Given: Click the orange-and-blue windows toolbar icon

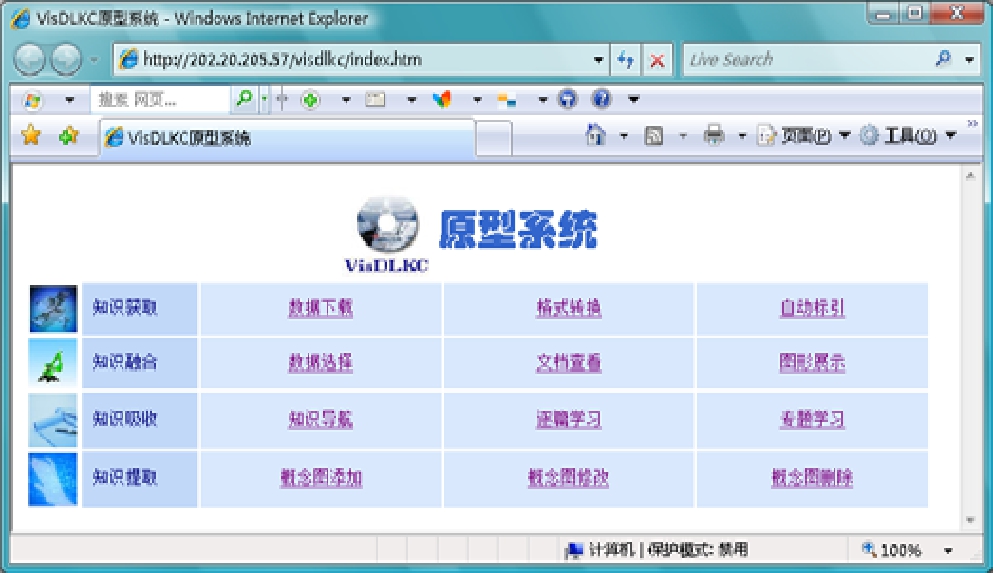Looking at the screenshot, I should (507, 99).
